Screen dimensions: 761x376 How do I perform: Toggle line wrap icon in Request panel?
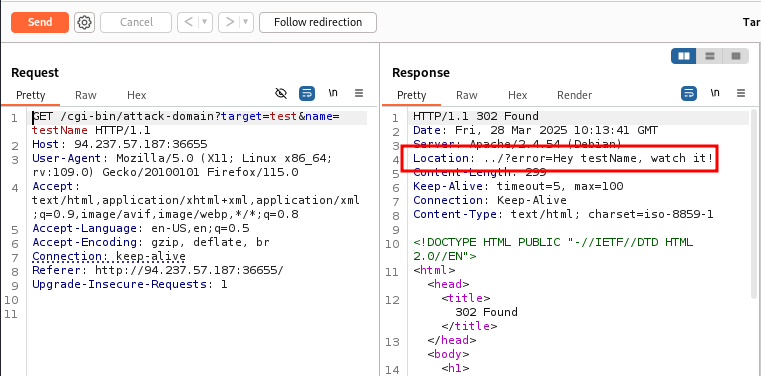[x=307, y=93]
